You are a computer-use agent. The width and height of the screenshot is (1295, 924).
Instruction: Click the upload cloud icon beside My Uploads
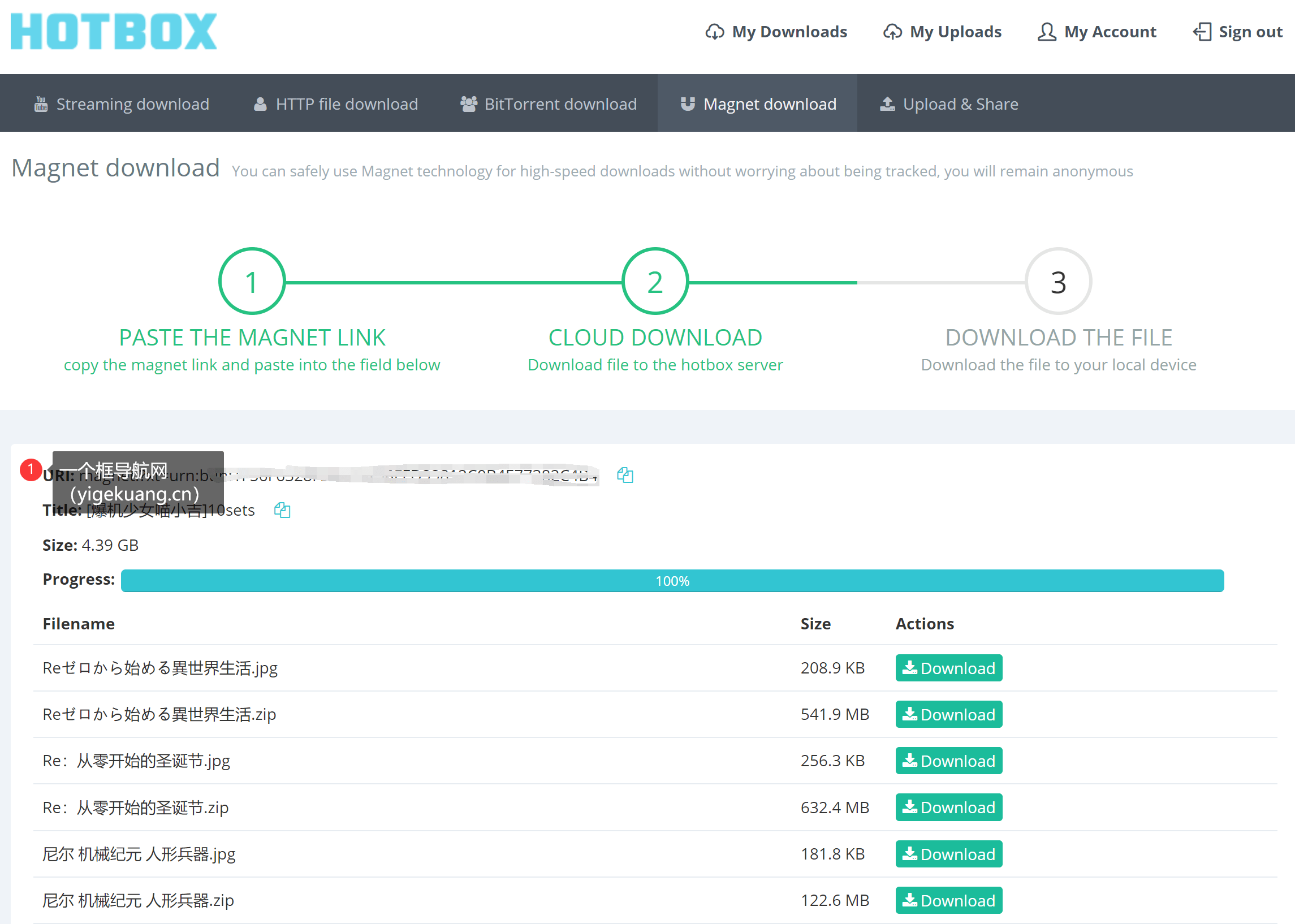point(892,32)
